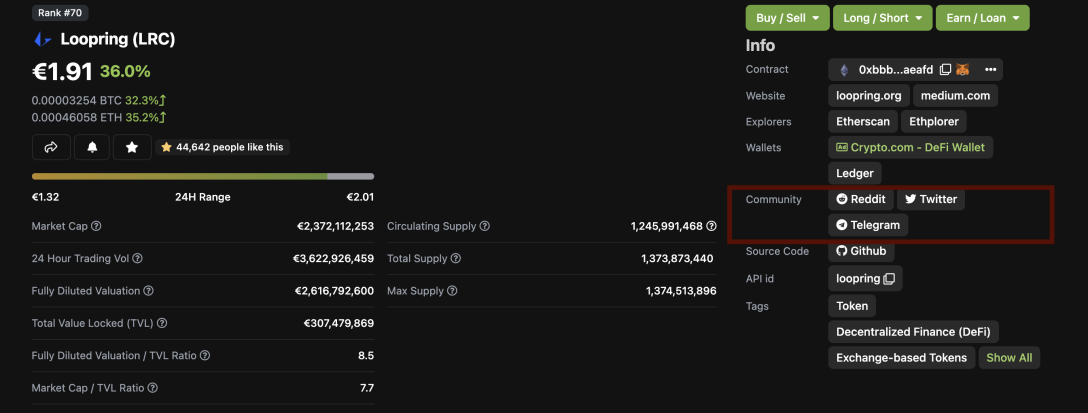Click the Loopring (LRC) heading
Screen dimensions: 1088x413
tap(117, 40)
